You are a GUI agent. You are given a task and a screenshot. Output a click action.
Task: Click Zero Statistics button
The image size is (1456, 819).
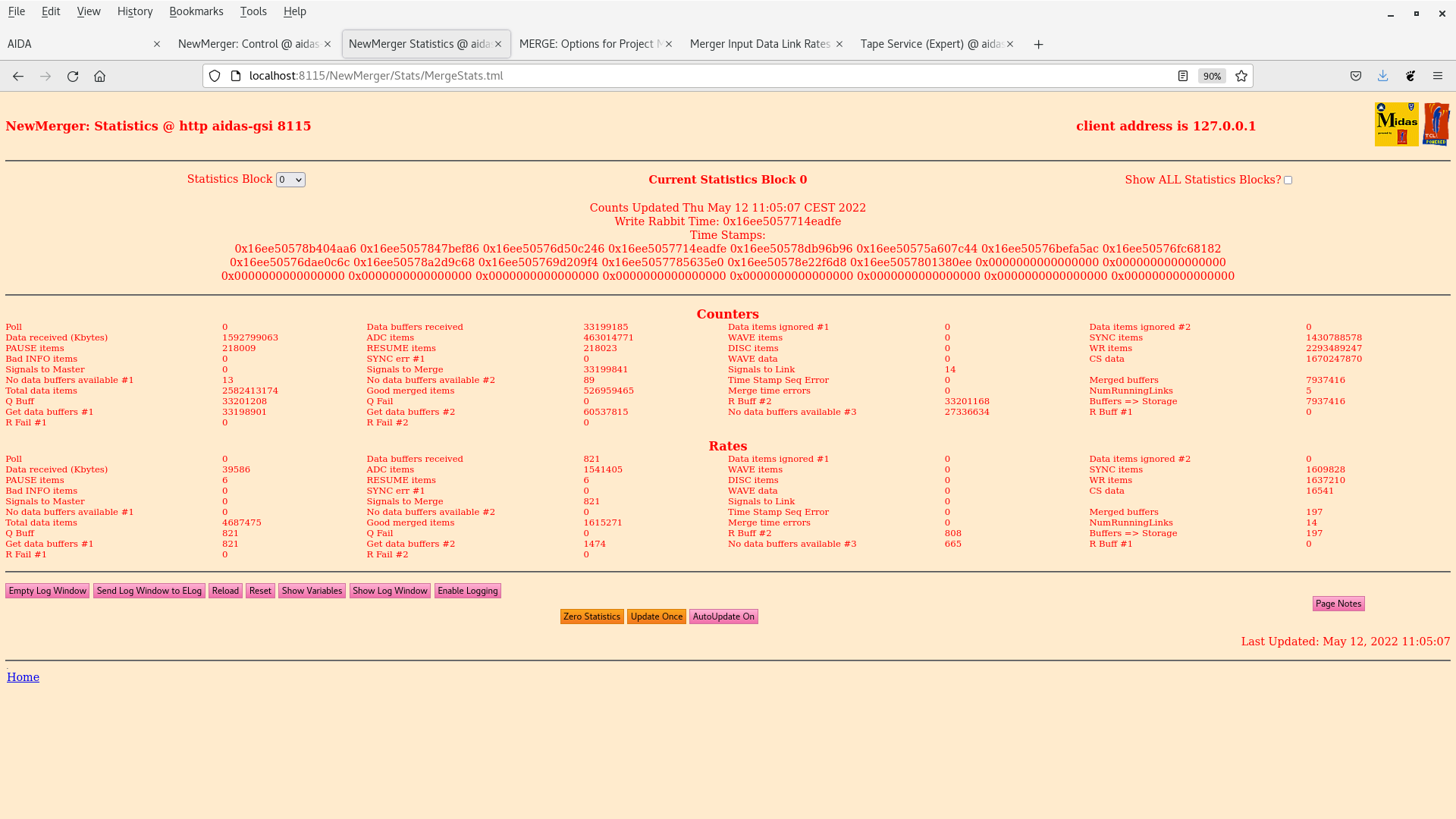click(x=591, y=617)
